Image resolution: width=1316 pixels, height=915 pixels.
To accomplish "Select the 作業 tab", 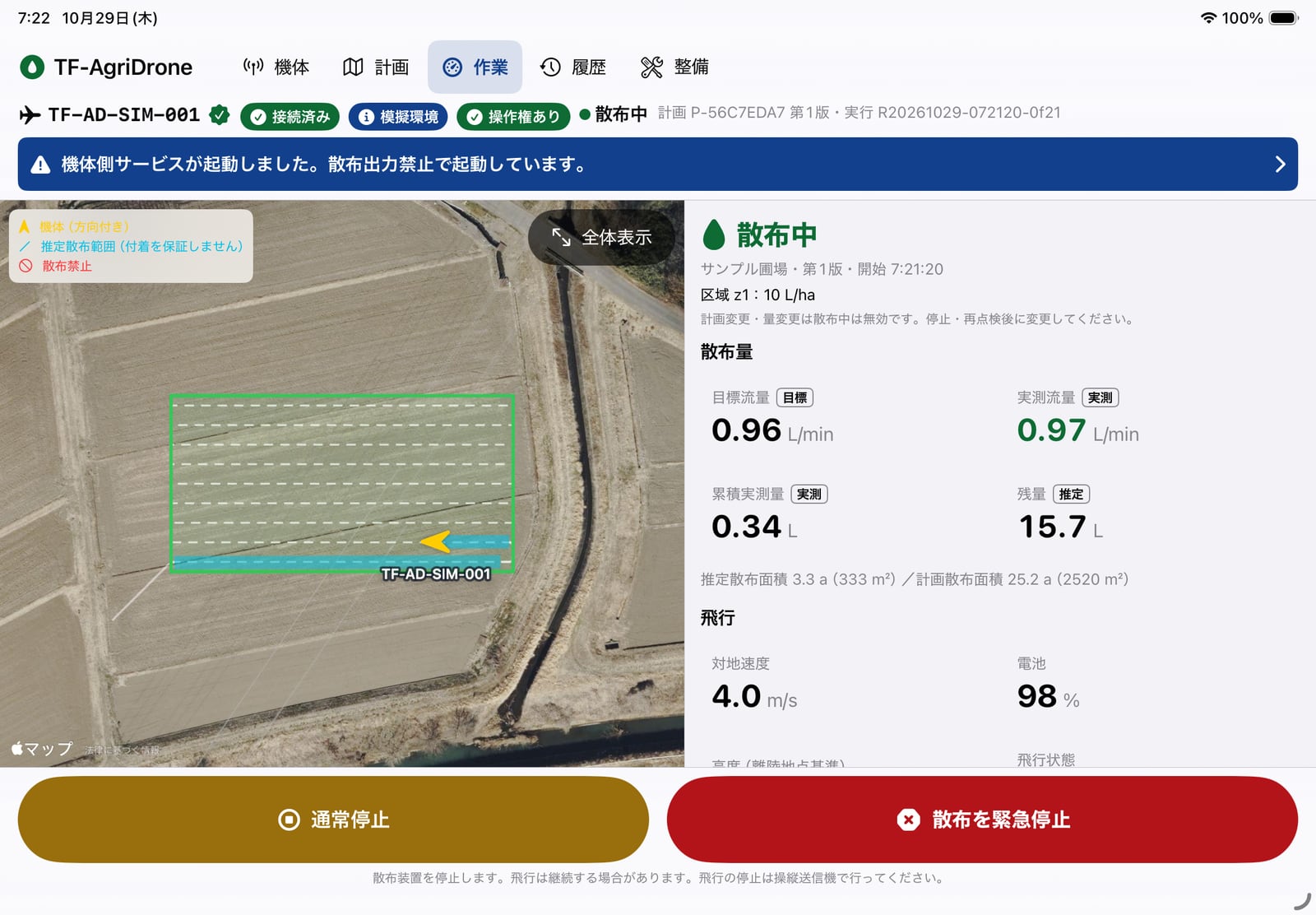I will click(x=475, y=67).
